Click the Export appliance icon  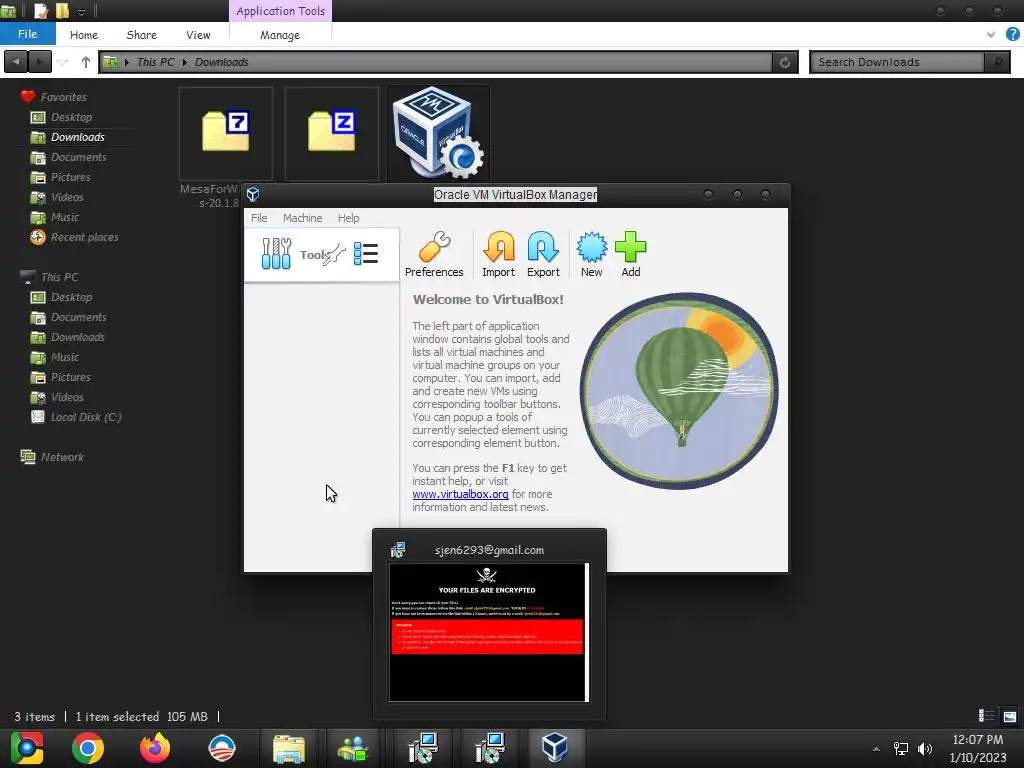(x=543, y=254)
